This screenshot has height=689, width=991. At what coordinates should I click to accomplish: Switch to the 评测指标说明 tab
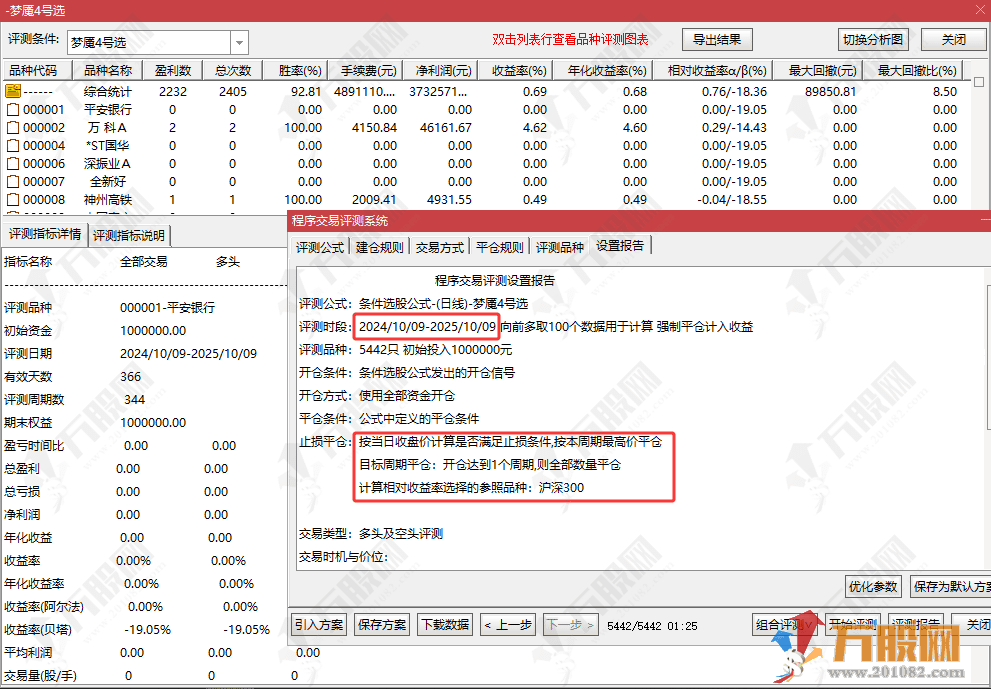(131, 236)
